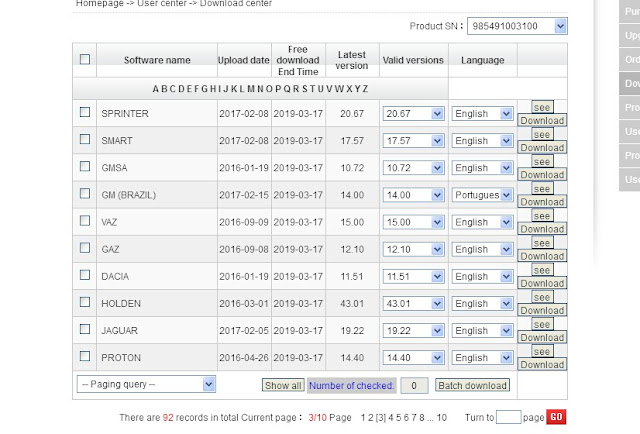Click see button for GM (BRAZIL)
The height and width of the screenshot is (434, 640).
[x=542, y=188]
